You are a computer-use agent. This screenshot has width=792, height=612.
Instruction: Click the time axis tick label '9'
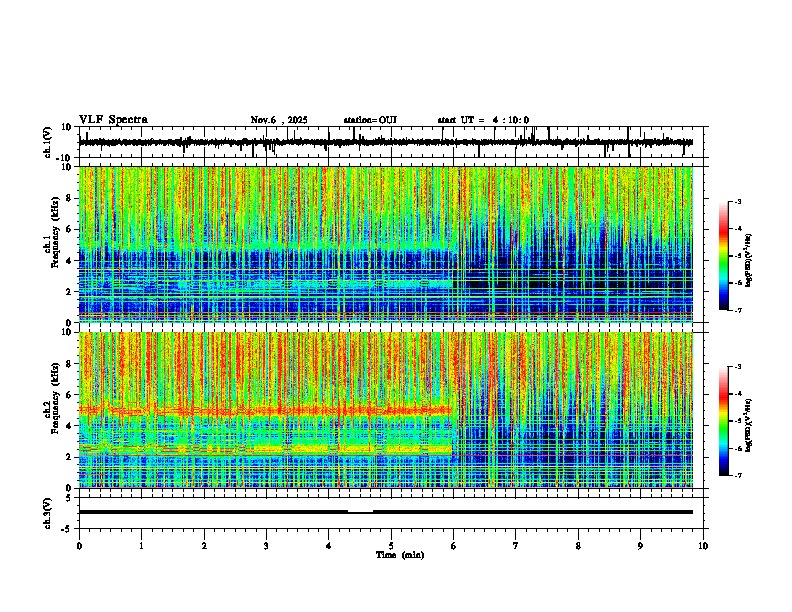[x=641, y=546]
